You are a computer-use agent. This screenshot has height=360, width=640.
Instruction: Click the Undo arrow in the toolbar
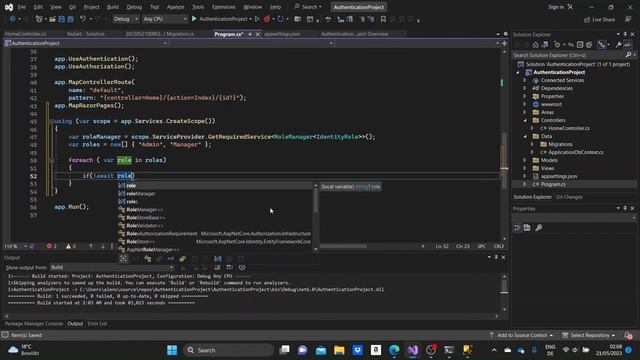coord(83,19)
